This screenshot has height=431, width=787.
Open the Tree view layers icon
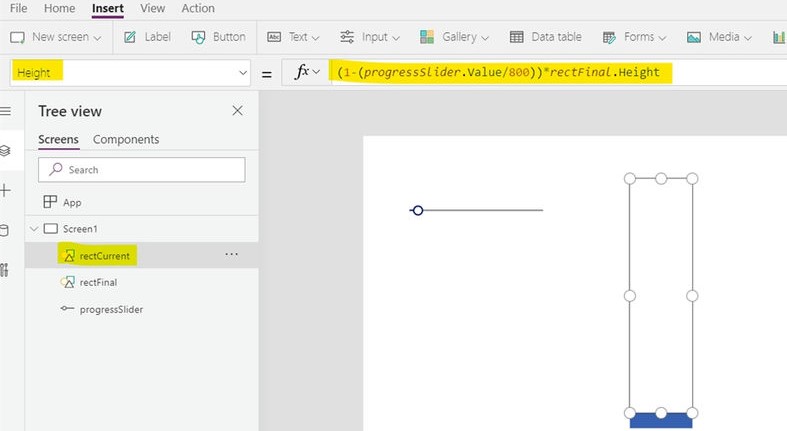click(5, 151)
